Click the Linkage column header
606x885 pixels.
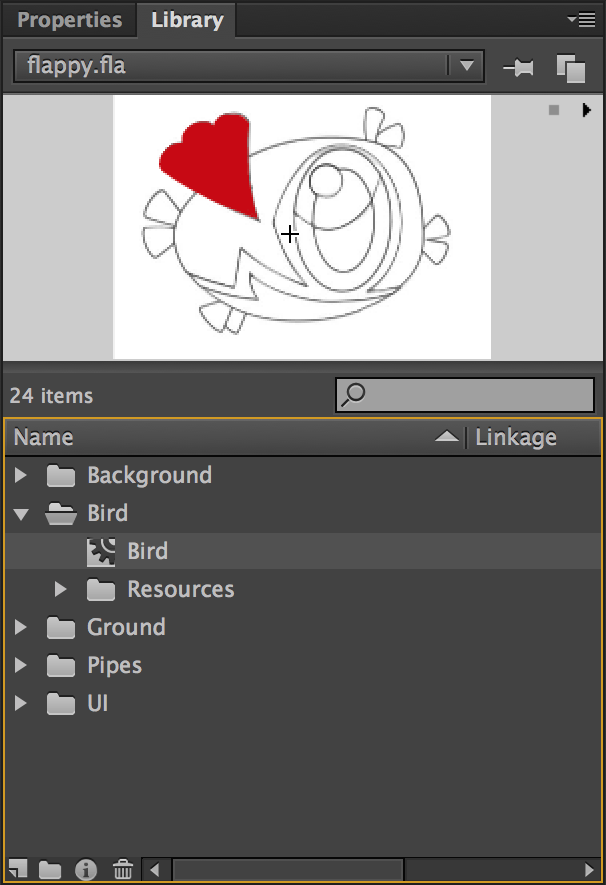[x=516, y=437]
